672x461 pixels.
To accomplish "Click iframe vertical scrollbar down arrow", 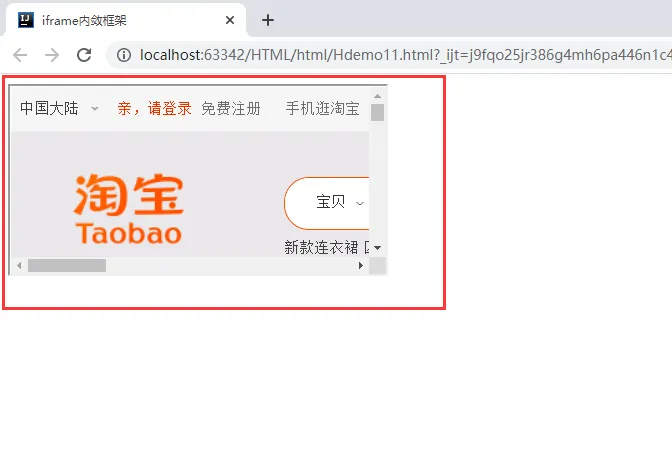I will click(377, 248).
